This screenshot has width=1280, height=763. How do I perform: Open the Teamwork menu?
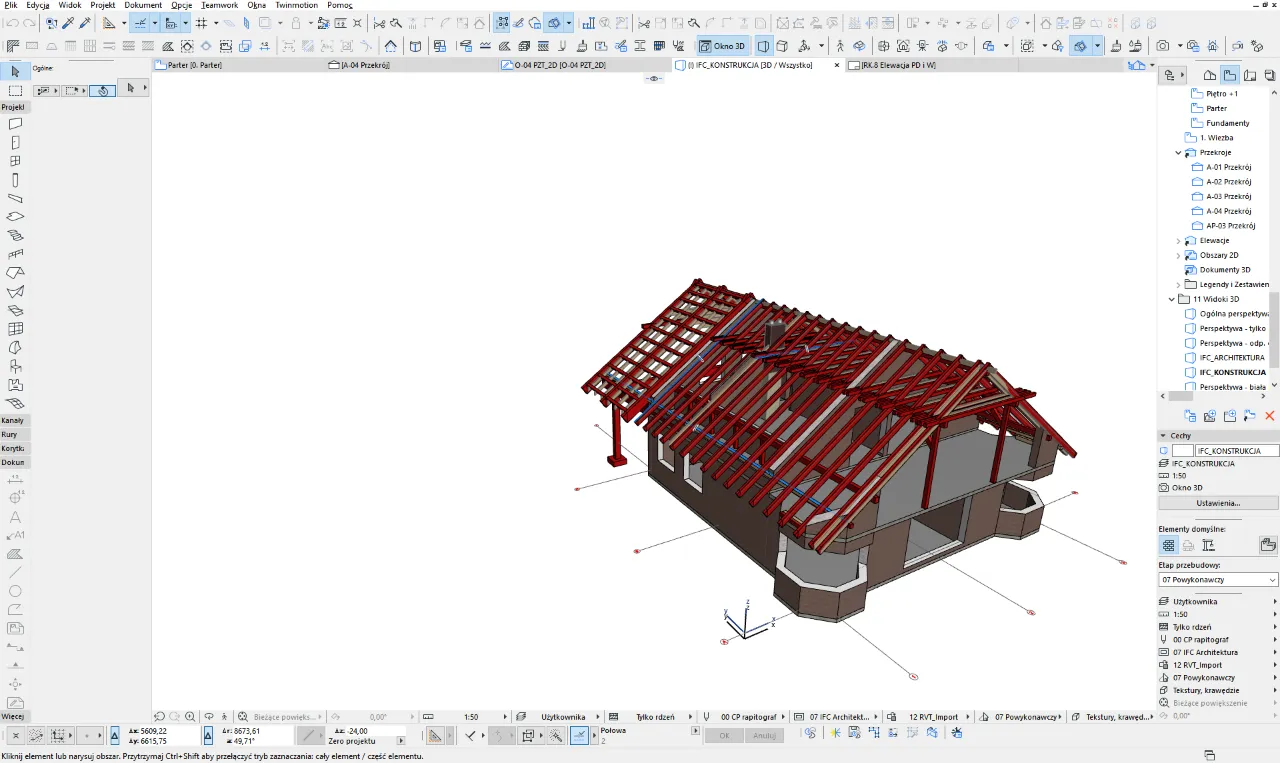tap(219, 5)
